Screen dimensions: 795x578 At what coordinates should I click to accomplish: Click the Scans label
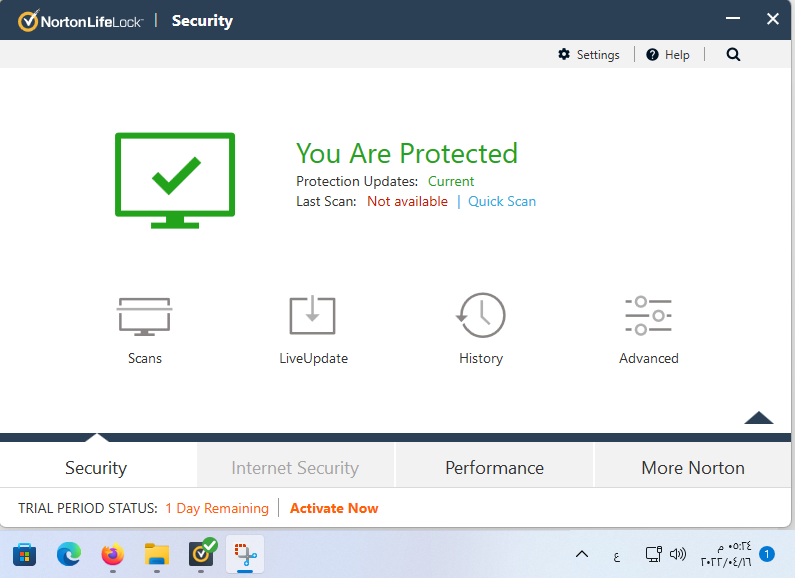[x=144, y=358]
